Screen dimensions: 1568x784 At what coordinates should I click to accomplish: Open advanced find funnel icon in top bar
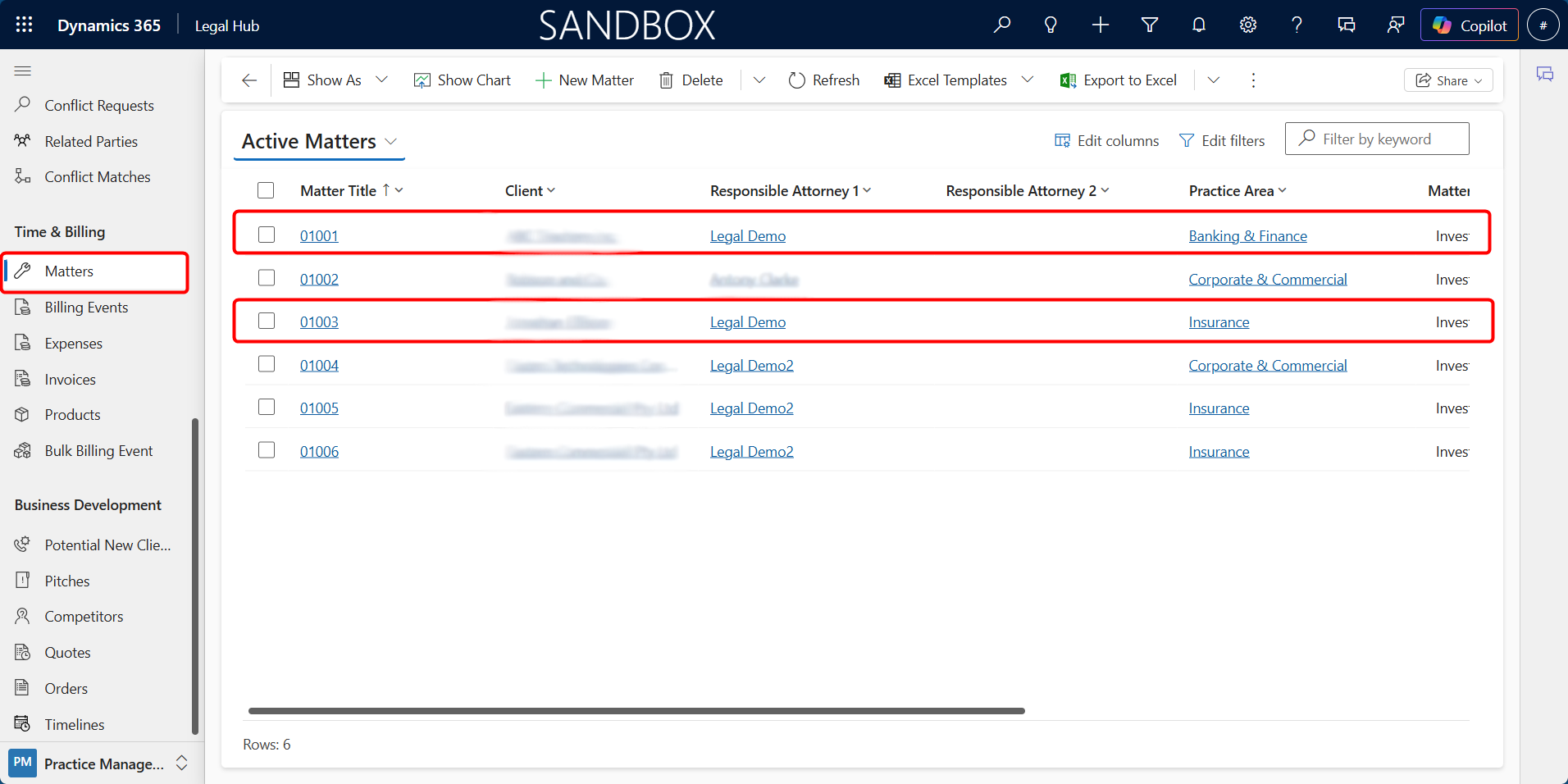click(x=1150, y=25)
